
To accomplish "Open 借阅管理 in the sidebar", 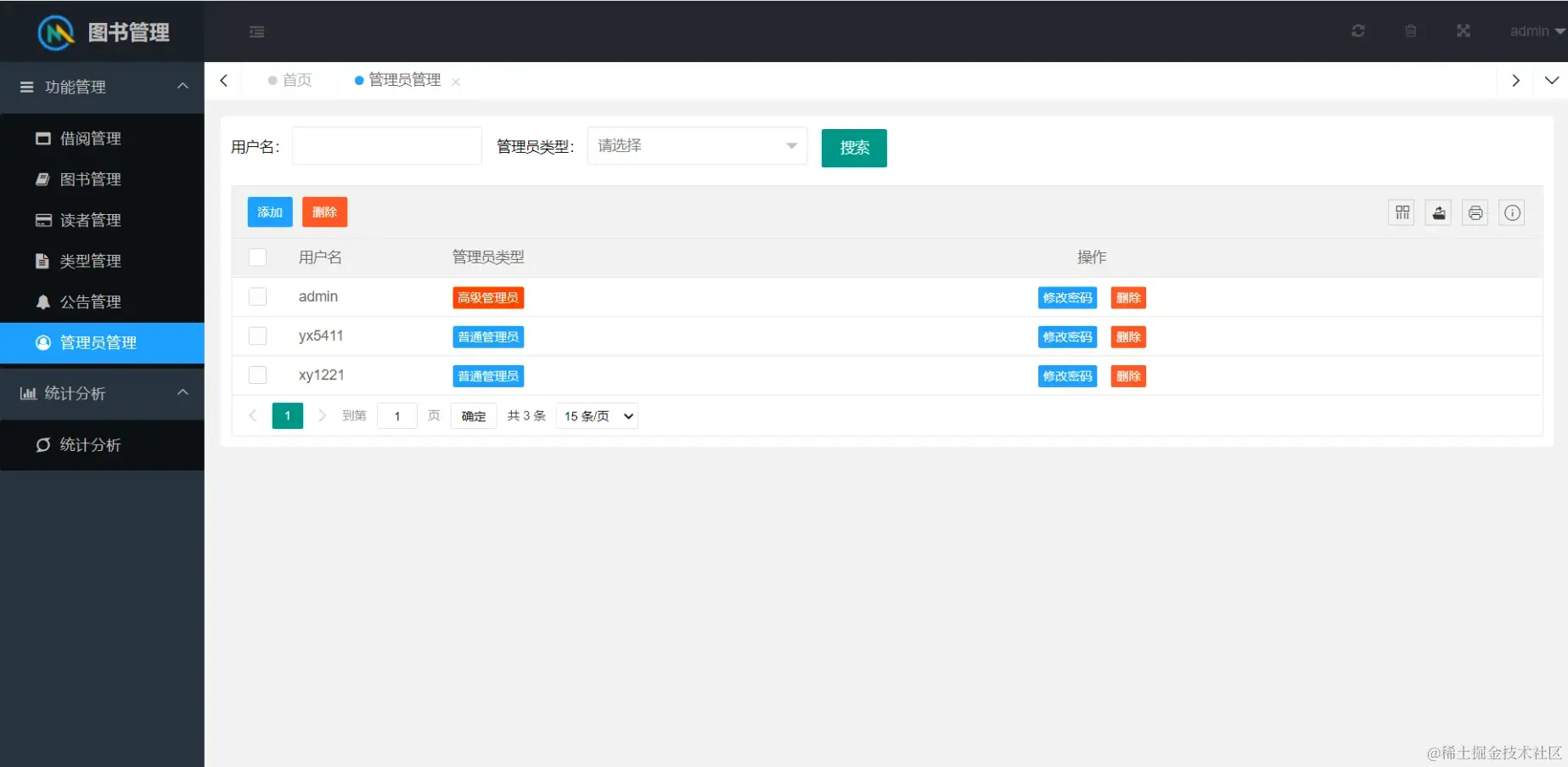I will click(x=102, y=138).
